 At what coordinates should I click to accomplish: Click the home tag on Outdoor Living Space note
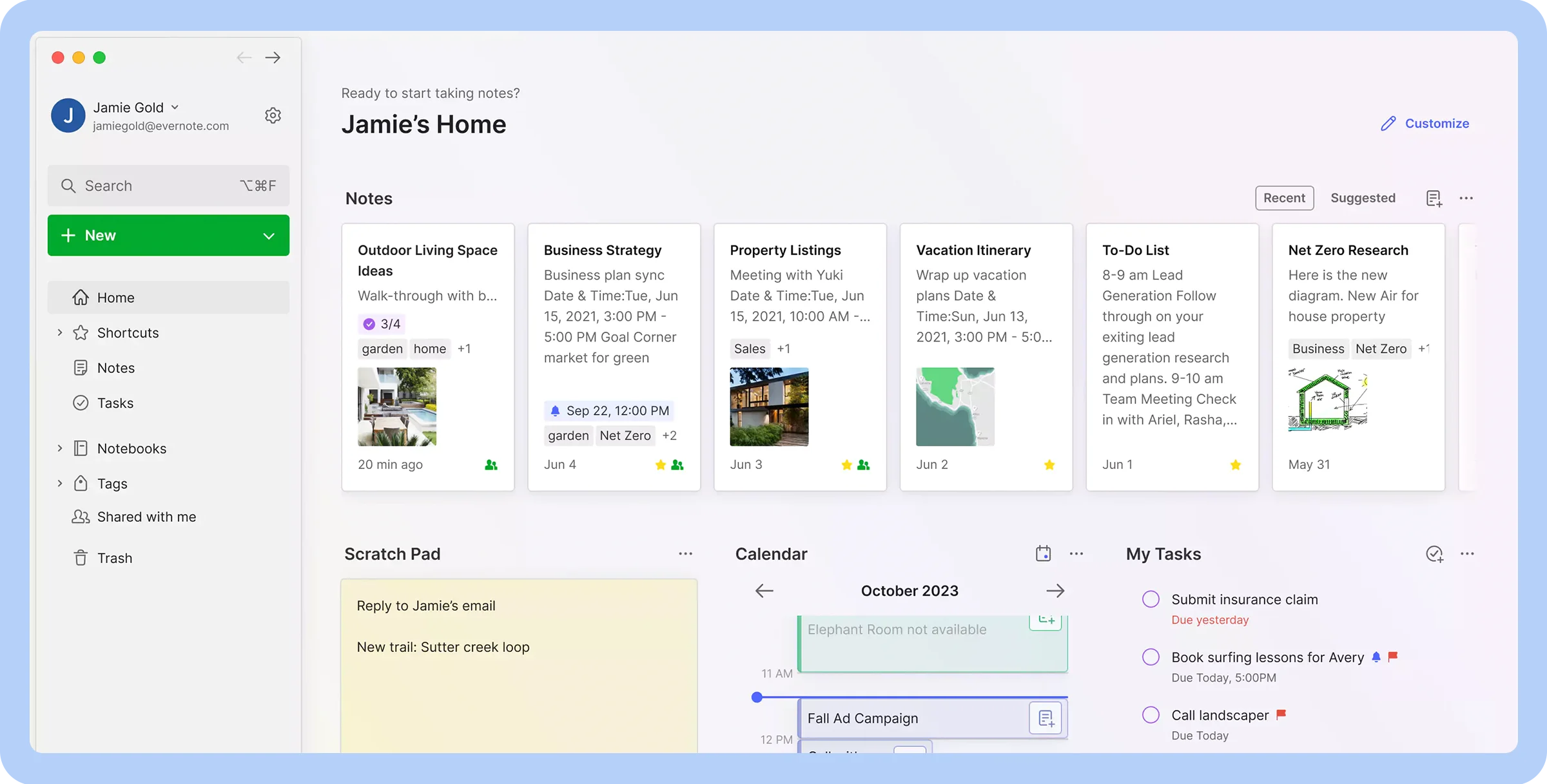pos(430,349)
